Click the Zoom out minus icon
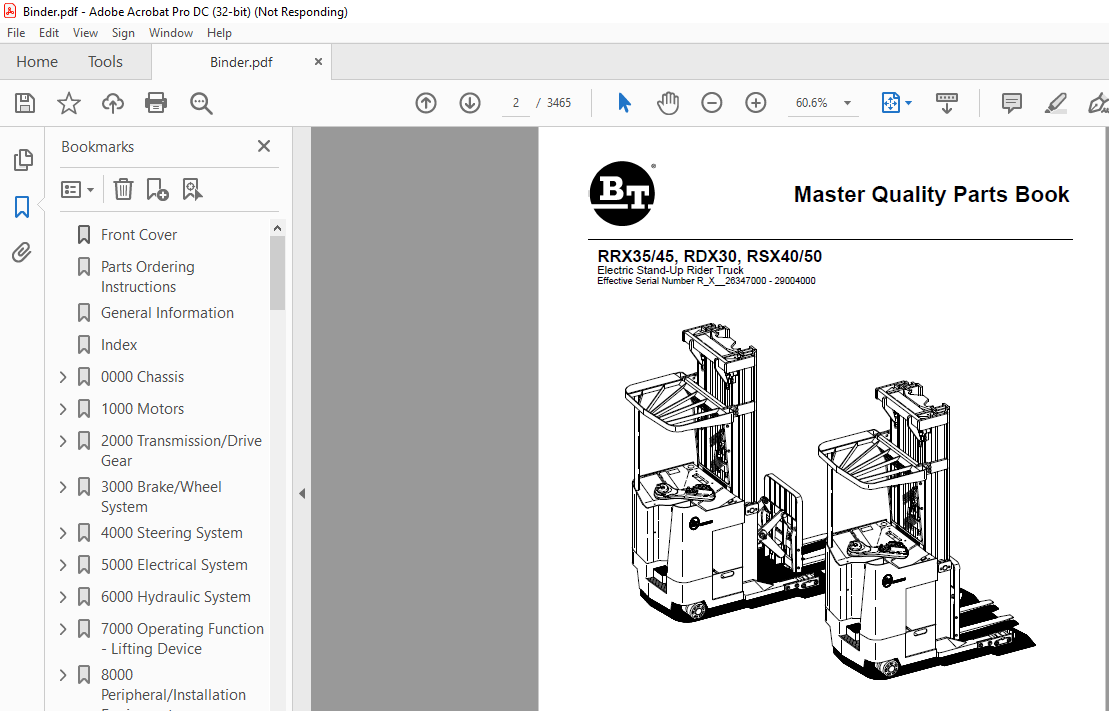Image resolution: width=1109 pixels, height=711 pixels. click(712, 103)
